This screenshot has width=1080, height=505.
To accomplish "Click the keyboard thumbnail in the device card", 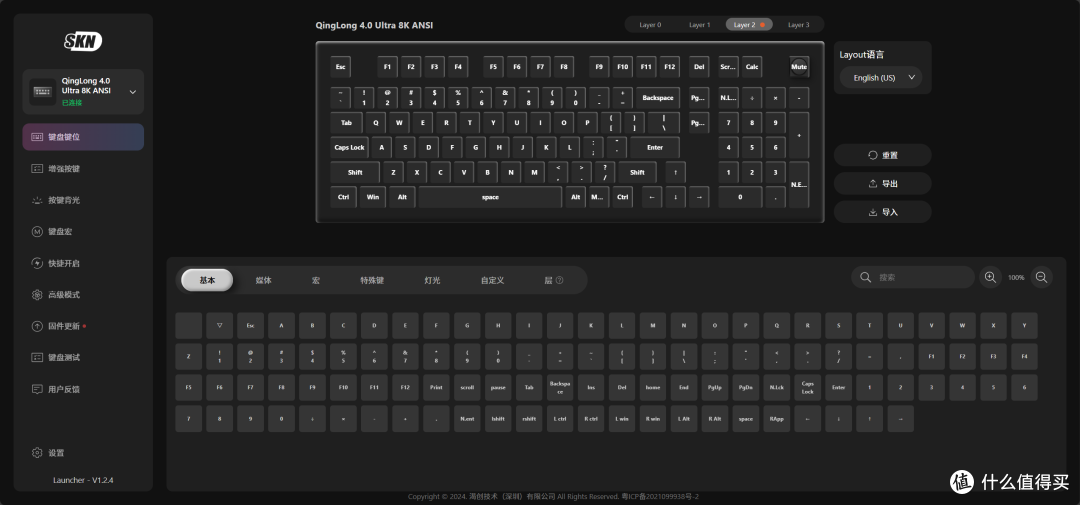I will pos(43,91).
